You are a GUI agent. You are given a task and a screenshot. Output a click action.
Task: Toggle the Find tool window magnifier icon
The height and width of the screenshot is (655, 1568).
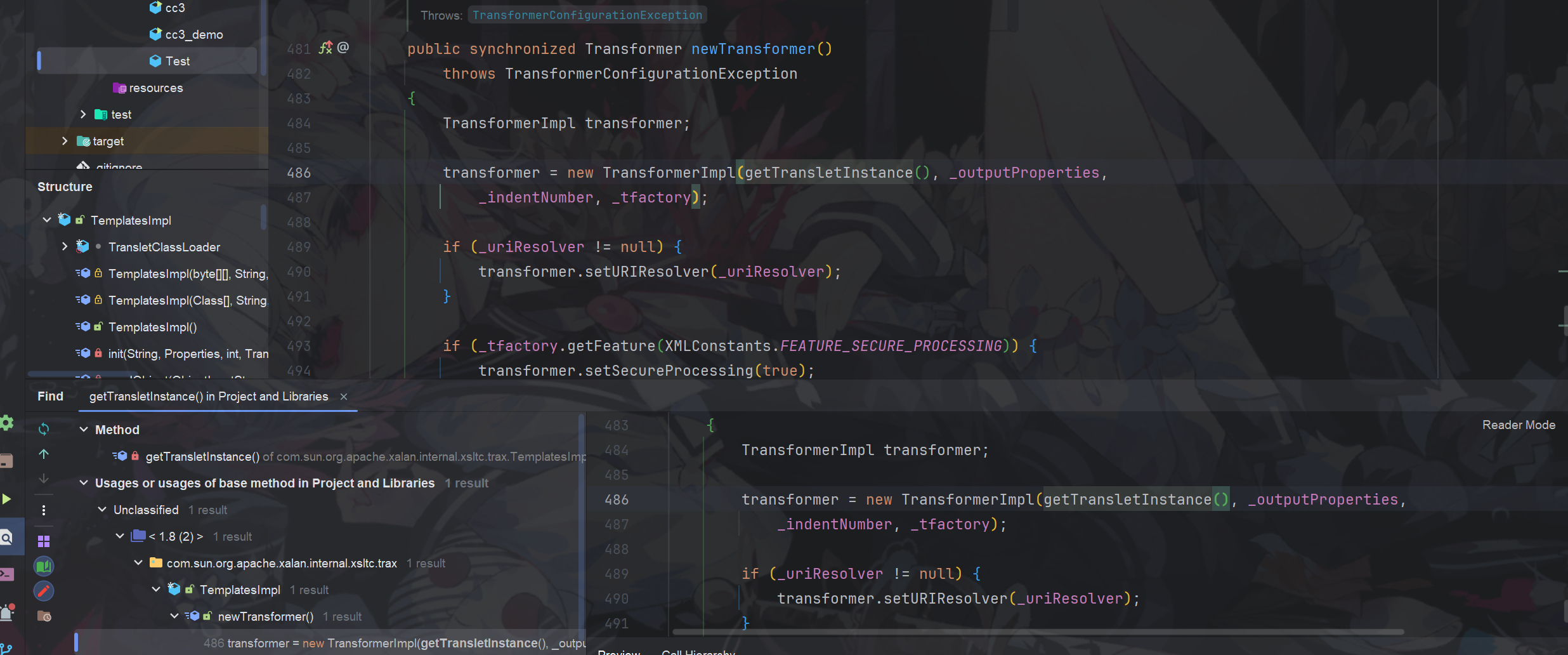[x=6, y=536]
